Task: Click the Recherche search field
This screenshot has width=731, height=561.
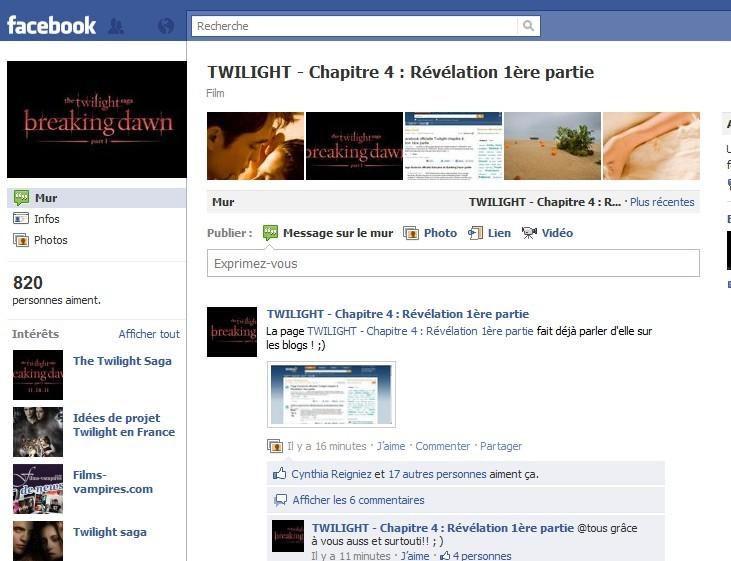Action: point(355,26)
